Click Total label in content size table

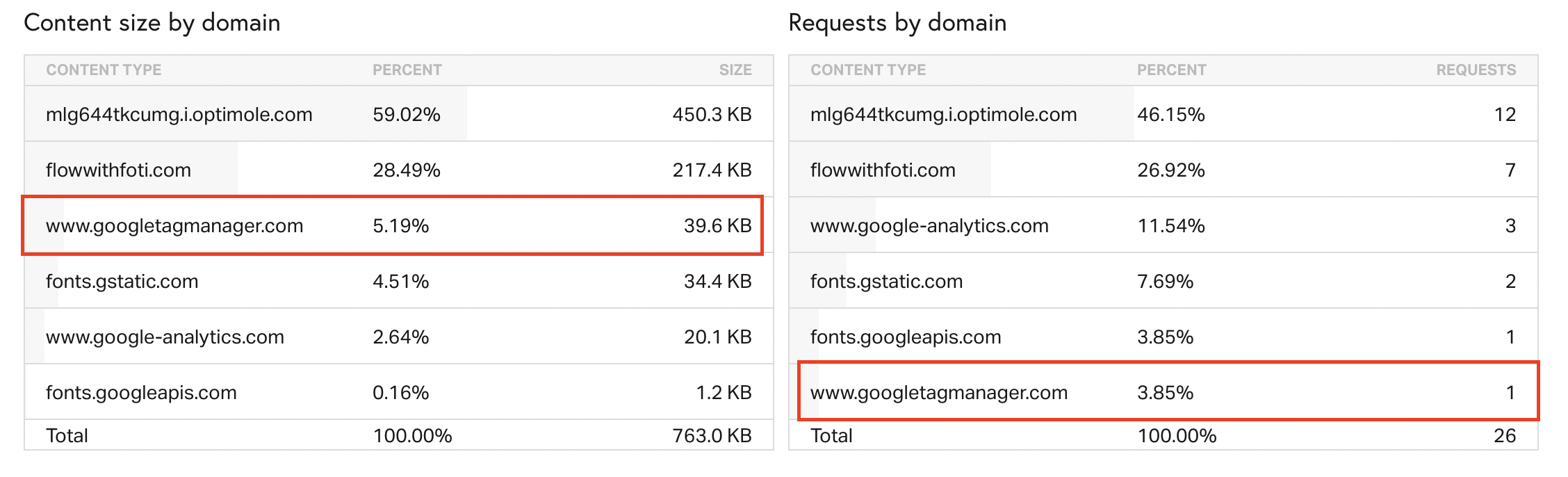point(67,436)
